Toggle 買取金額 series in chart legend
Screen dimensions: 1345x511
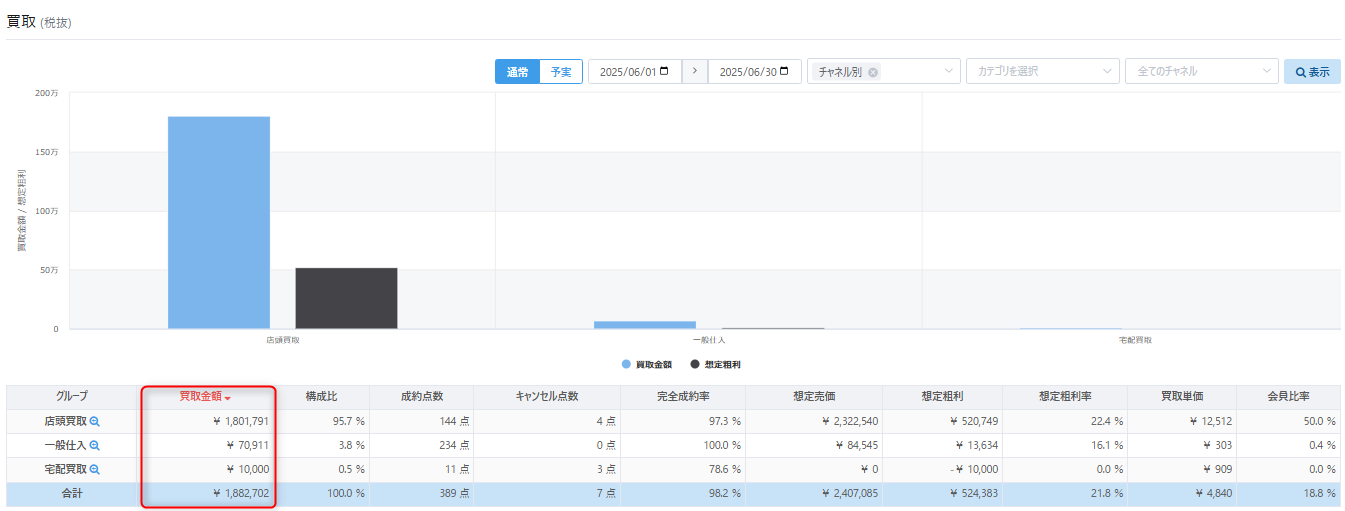coord(646,365)
